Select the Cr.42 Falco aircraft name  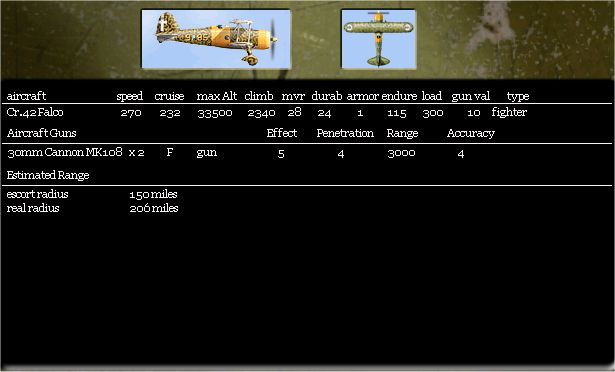coord(35,113)
